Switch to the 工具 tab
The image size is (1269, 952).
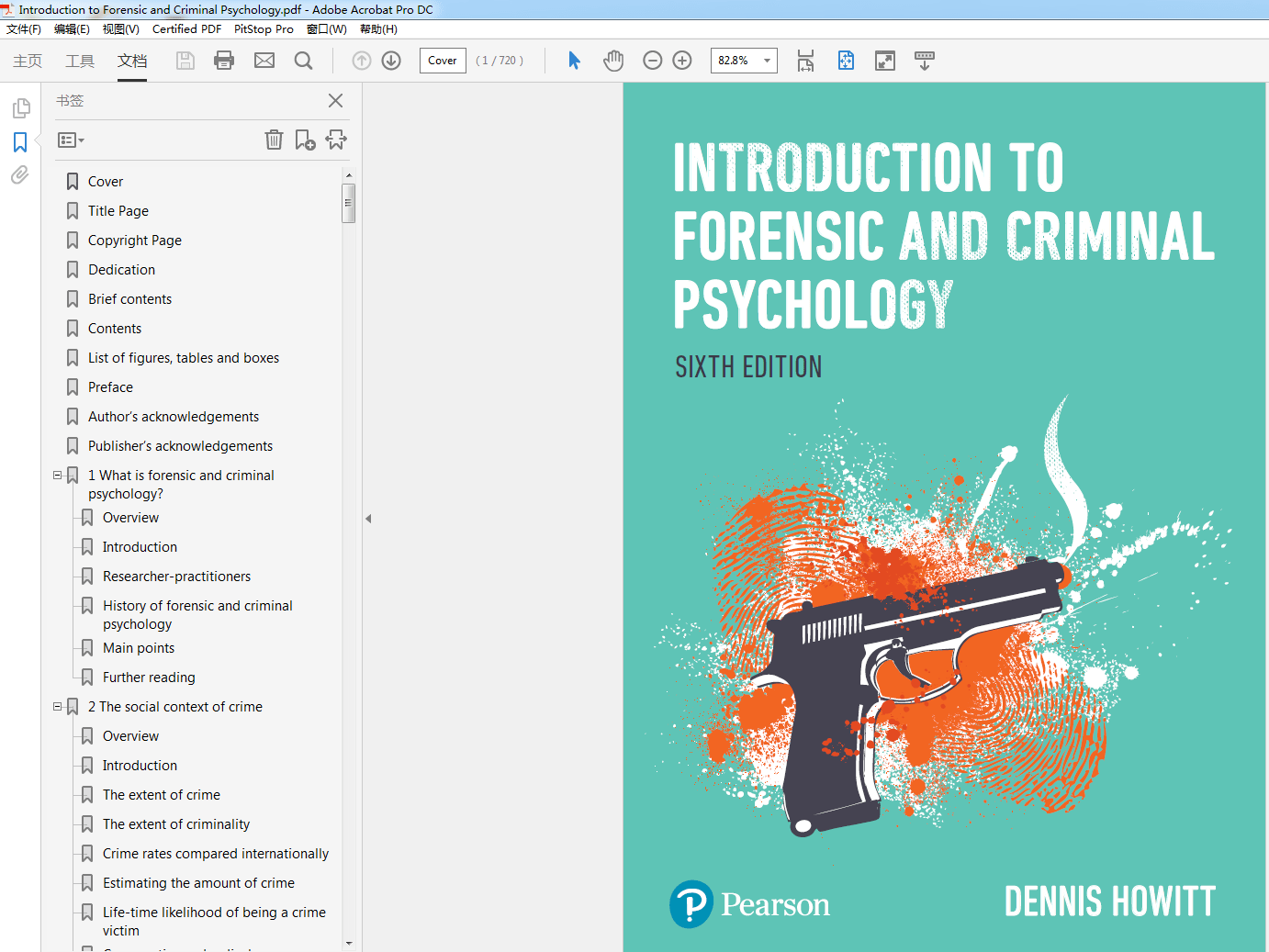coord(79,61)
